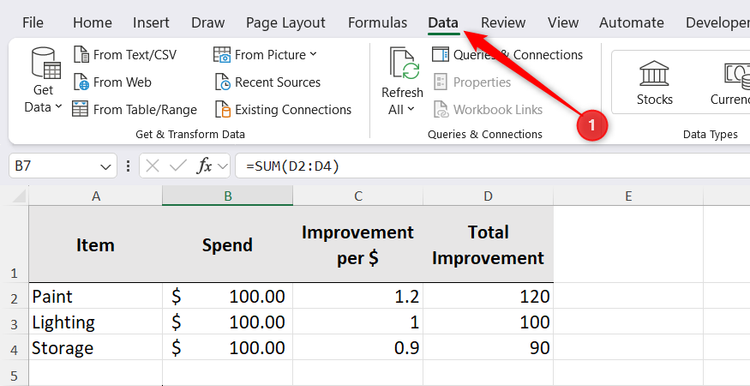Select Lighting's $100.00 spend cell
The width and height of the screenshot is (750, 386).
point(228,321)
